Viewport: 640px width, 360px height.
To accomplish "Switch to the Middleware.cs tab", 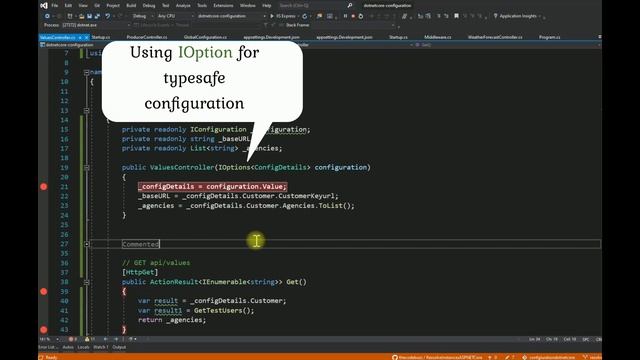I will [438, 37].
